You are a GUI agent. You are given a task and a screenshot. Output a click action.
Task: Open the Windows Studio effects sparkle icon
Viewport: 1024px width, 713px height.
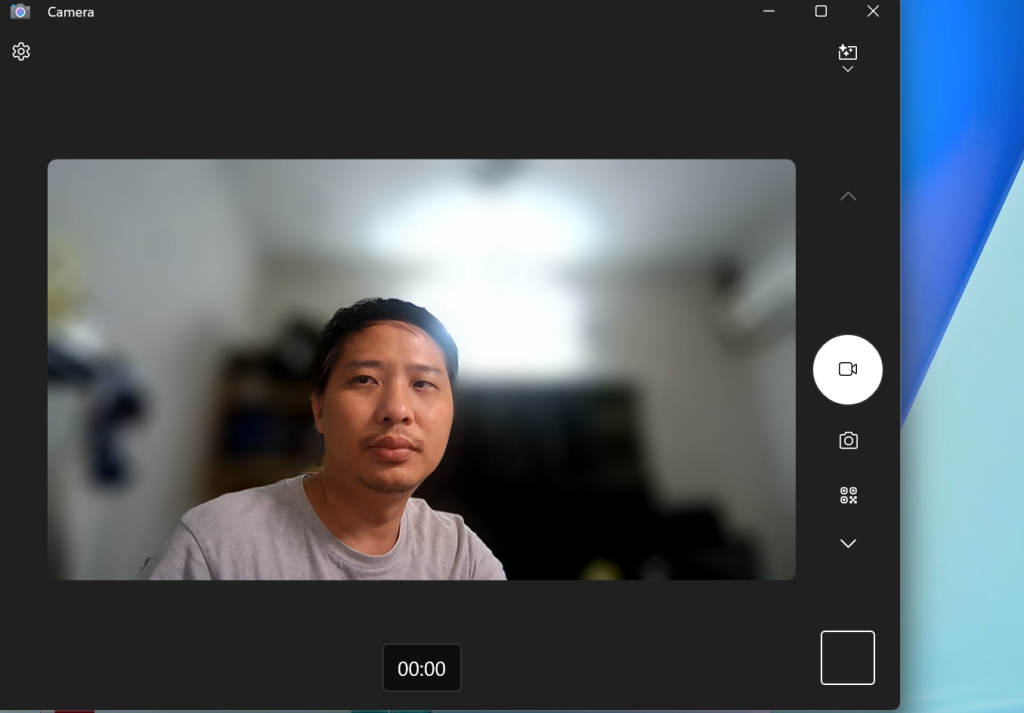coord(848,52)
